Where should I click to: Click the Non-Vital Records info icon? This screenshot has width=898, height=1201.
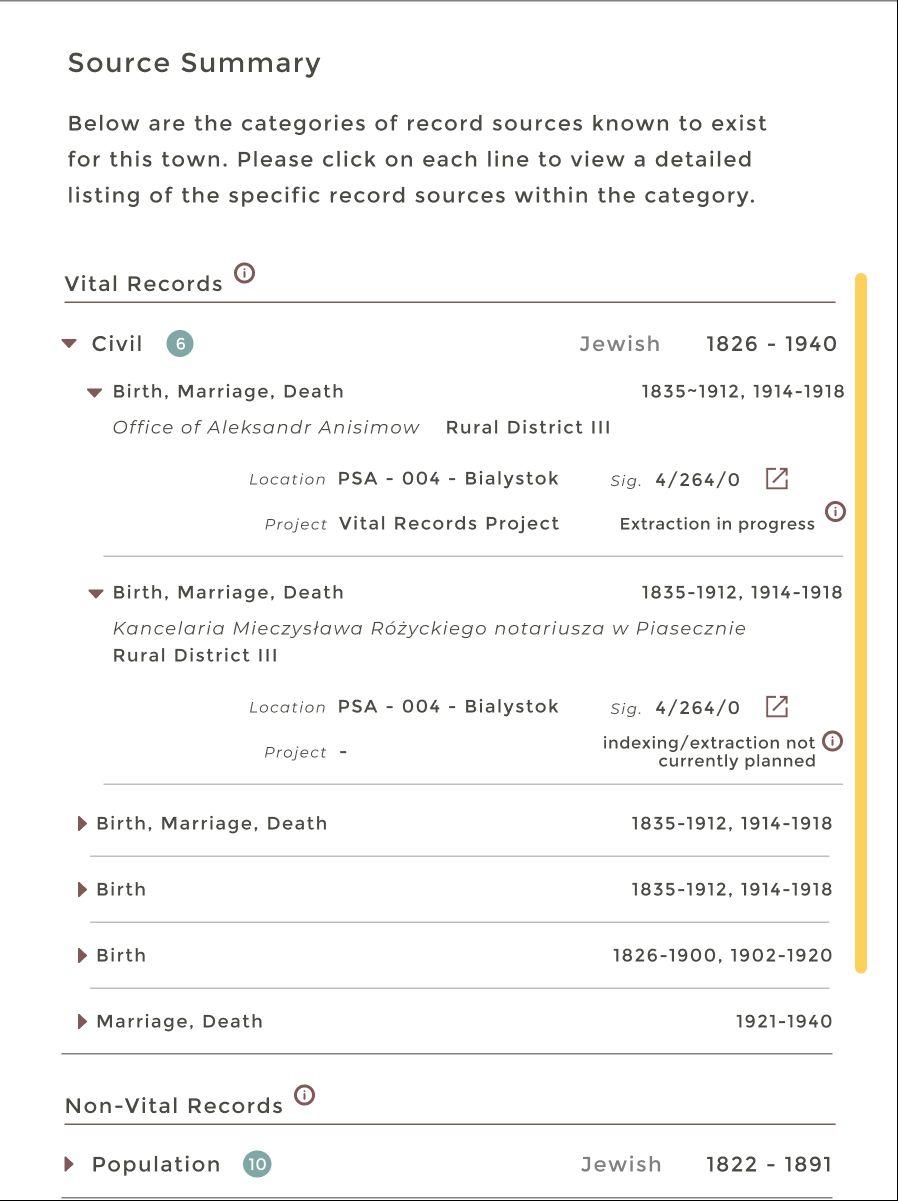(305, 1095)
